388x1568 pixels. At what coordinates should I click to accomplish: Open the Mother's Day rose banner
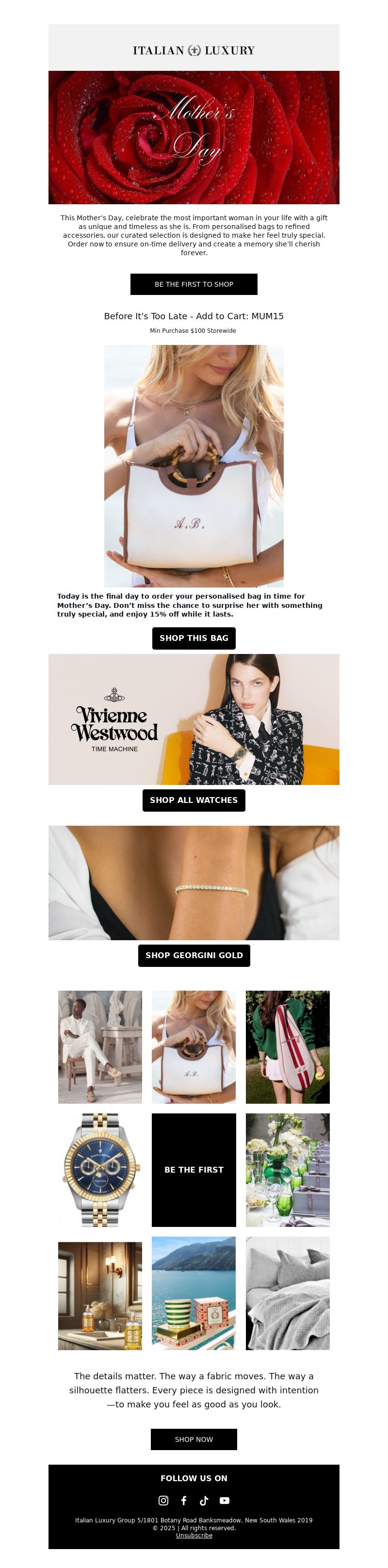pos(194,137)
